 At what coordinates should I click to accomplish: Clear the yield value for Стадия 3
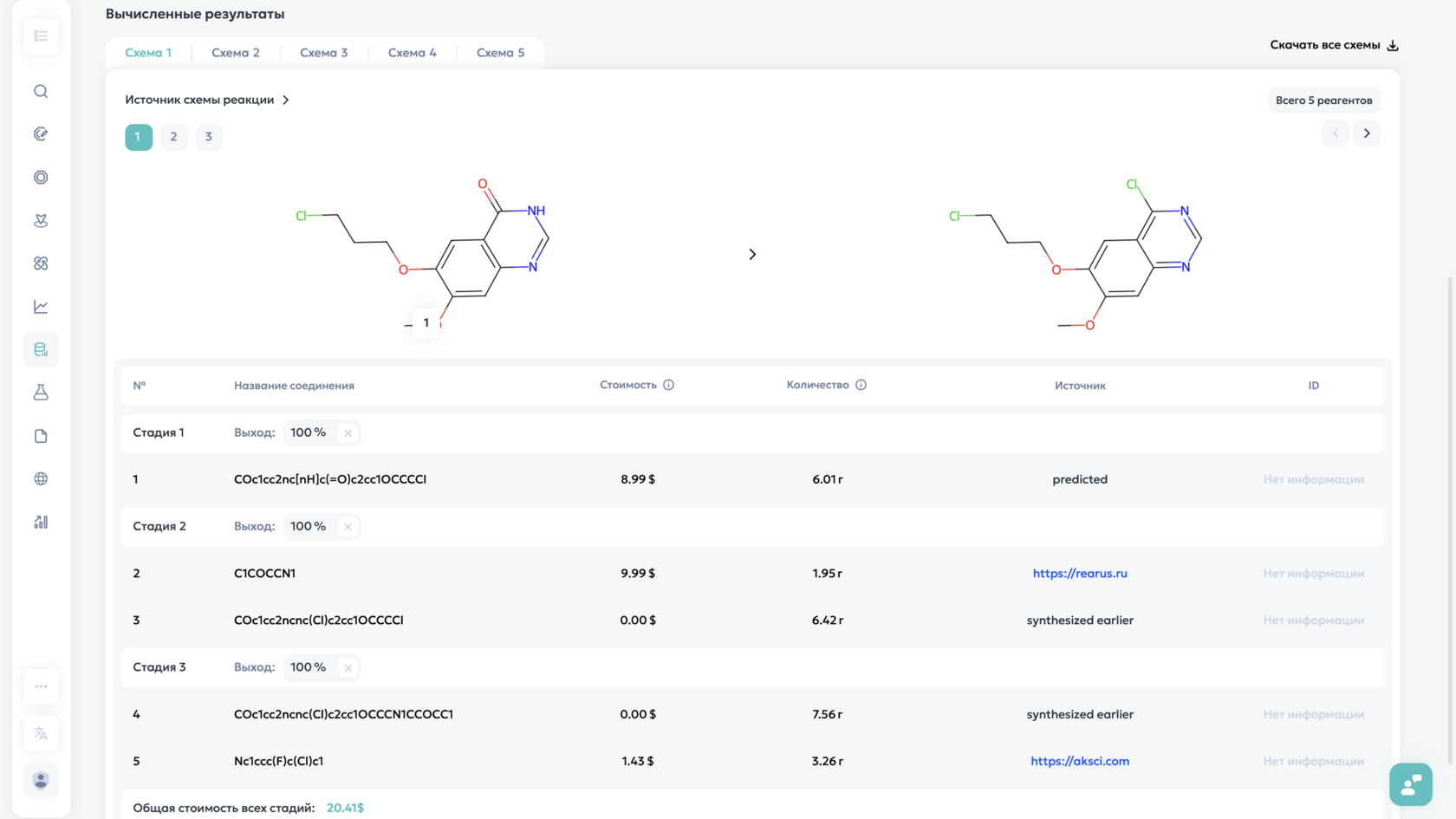click(x=348, y=667)
